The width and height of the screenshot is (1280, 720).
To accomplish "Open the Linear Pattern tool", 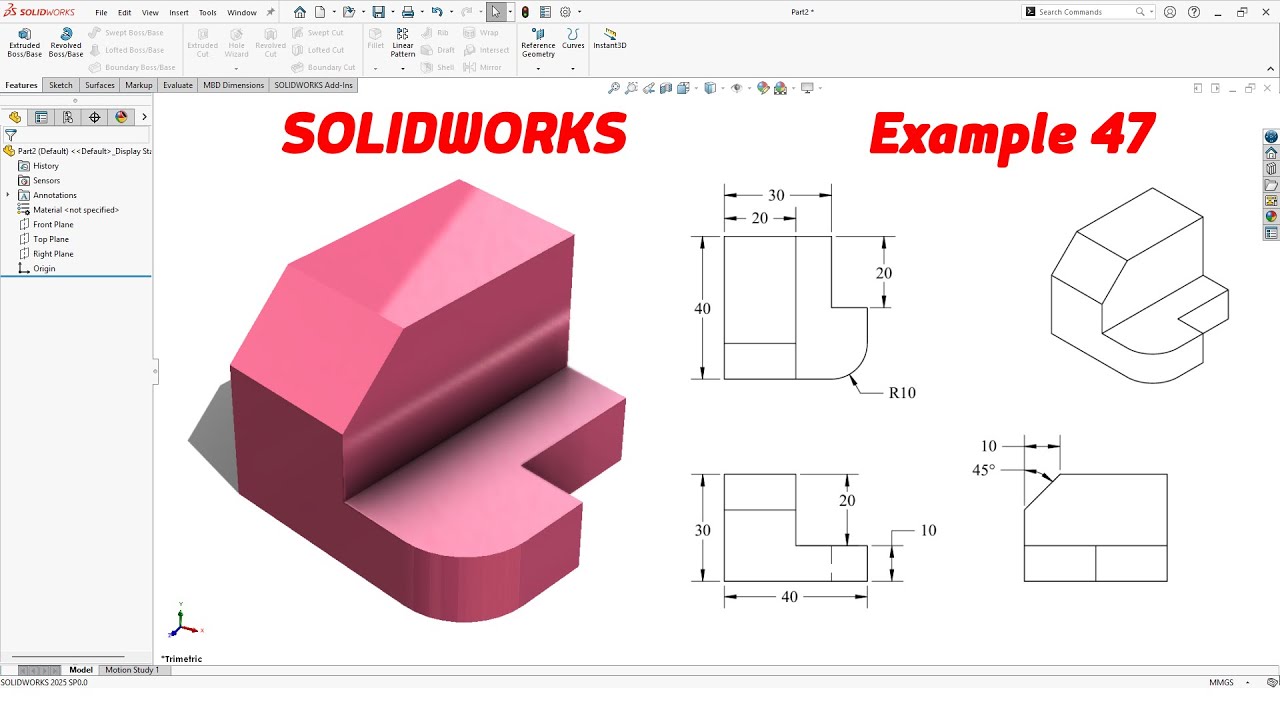I will tap(403, 42).
